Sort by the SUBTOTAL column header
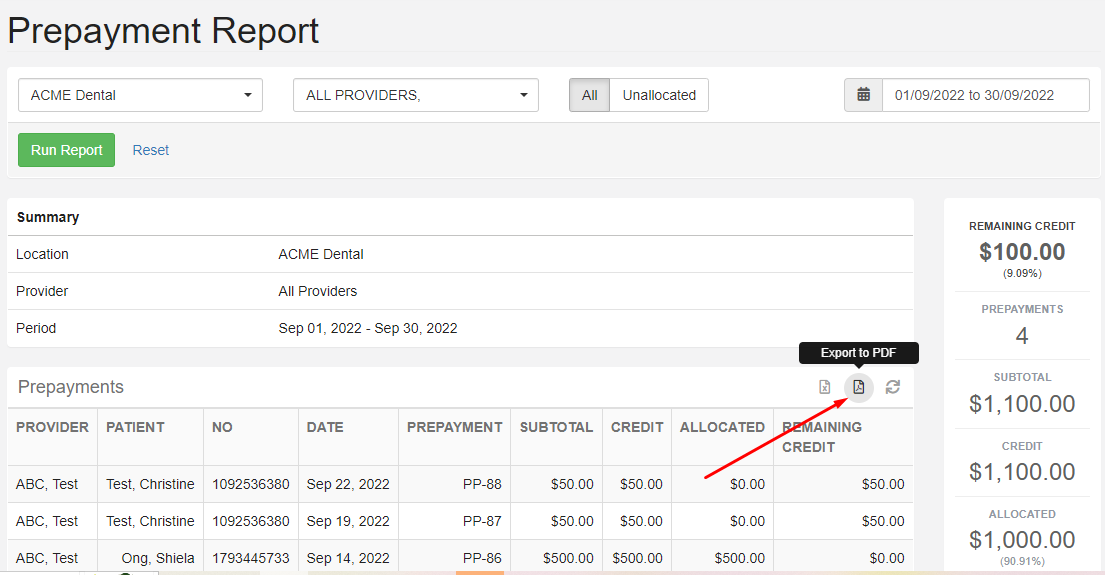The width and height of the screenshot is (1105, 575). pos(556,427)
